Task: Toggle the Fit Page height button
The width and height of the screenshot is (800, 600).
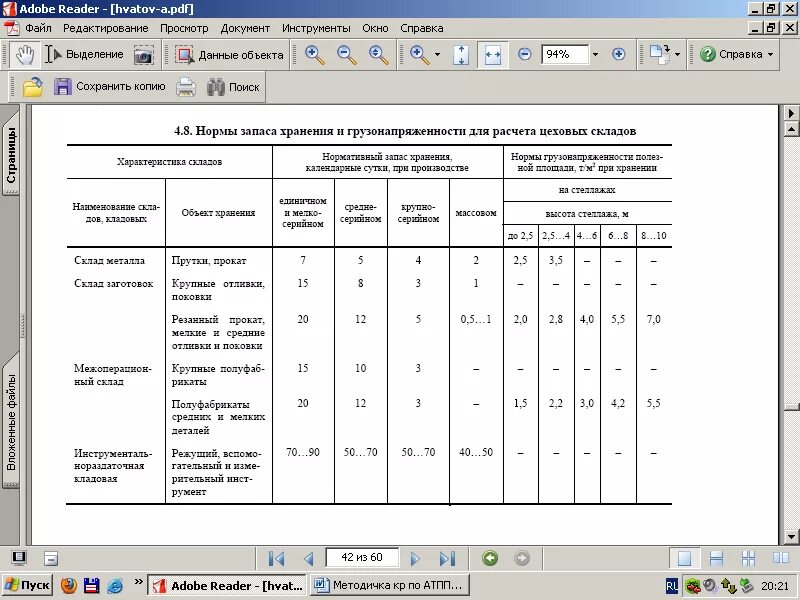Action: (x=461, y=55)
